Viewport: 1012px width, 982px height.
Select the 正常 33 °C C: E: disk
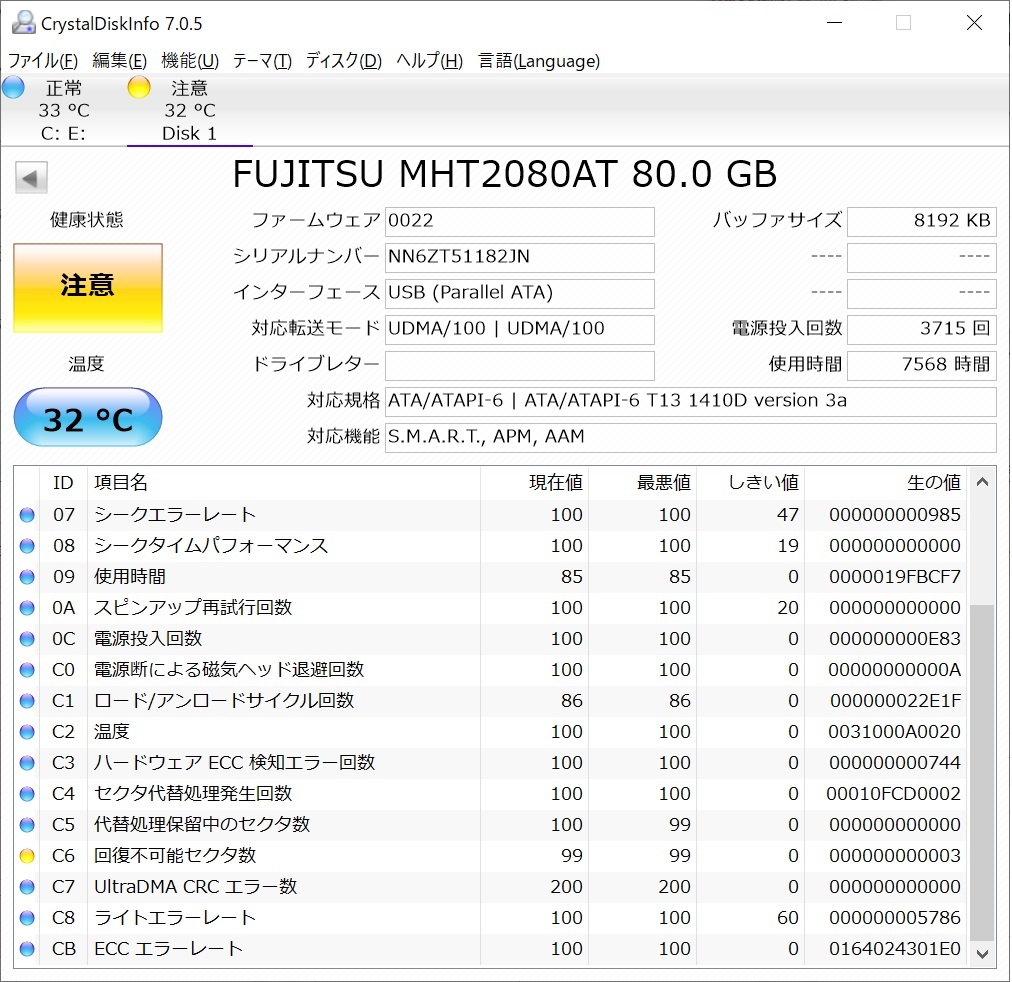click(x=63, y=110)
